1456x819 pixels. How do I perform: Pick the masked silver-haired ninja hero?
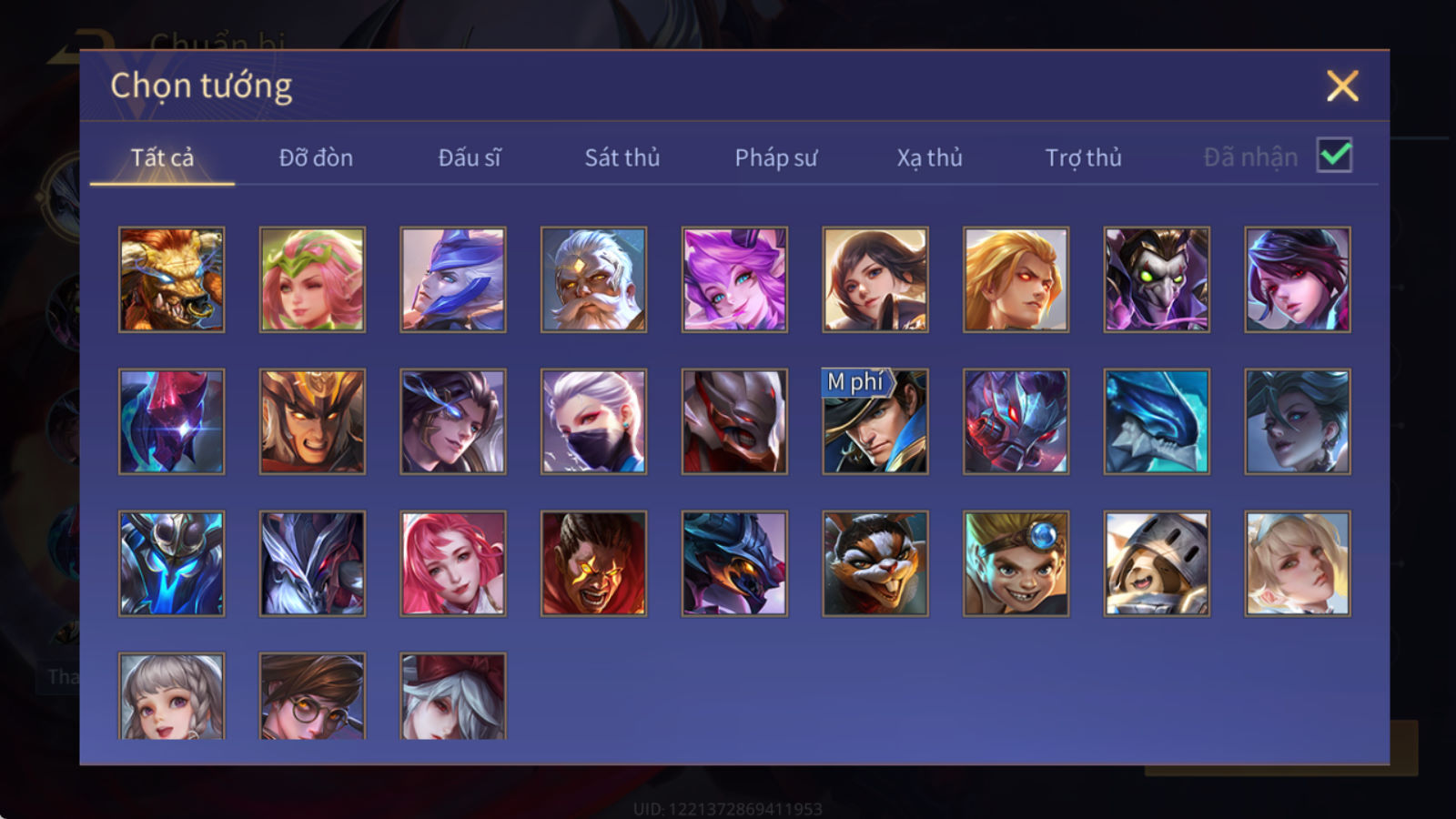(593, 421)
